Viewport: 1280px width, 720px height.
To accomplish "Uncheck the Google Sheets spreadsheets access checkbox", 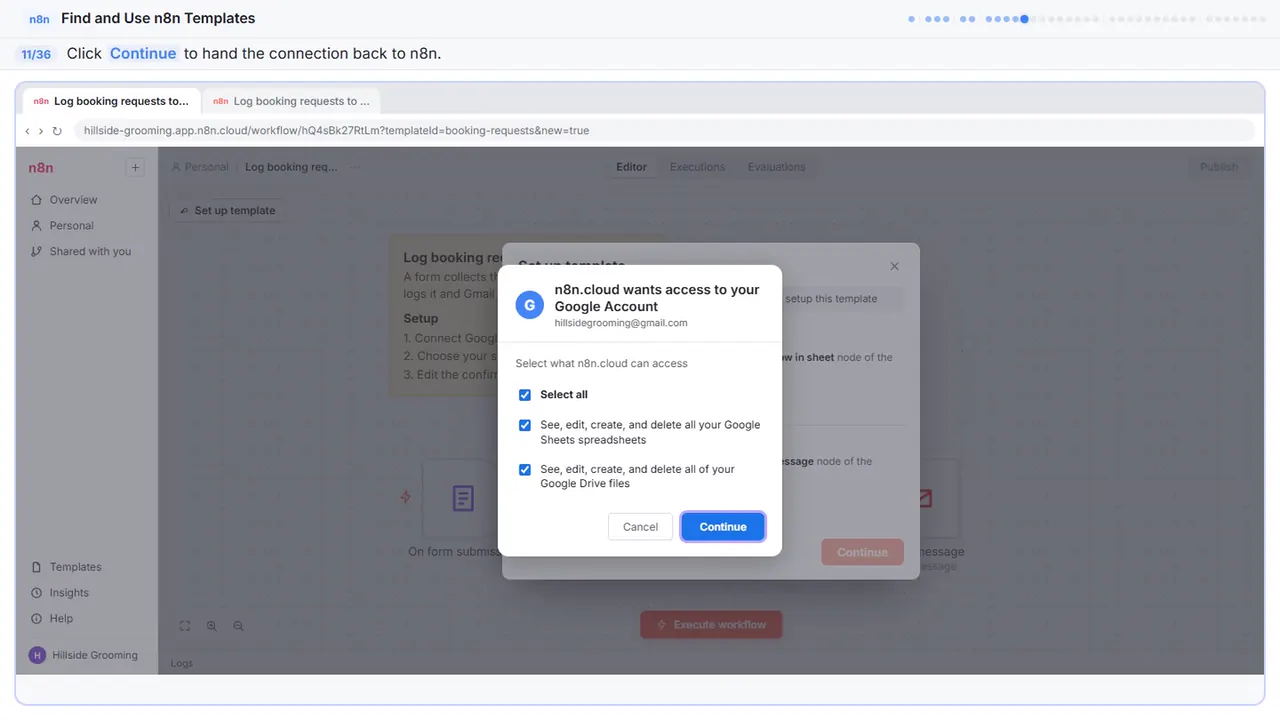I will [525, 425].
